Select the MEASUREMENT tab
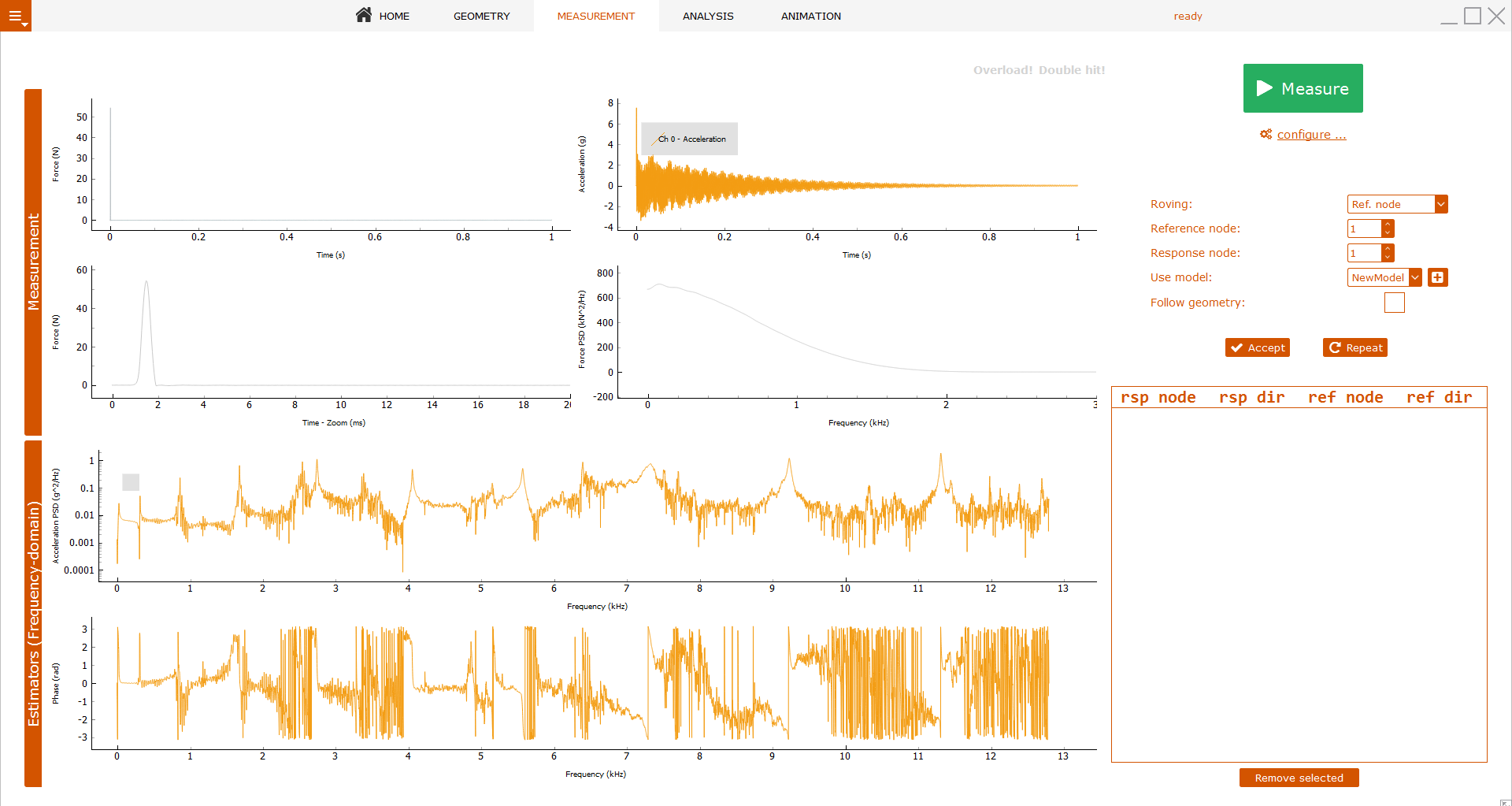 pos(595,16)
